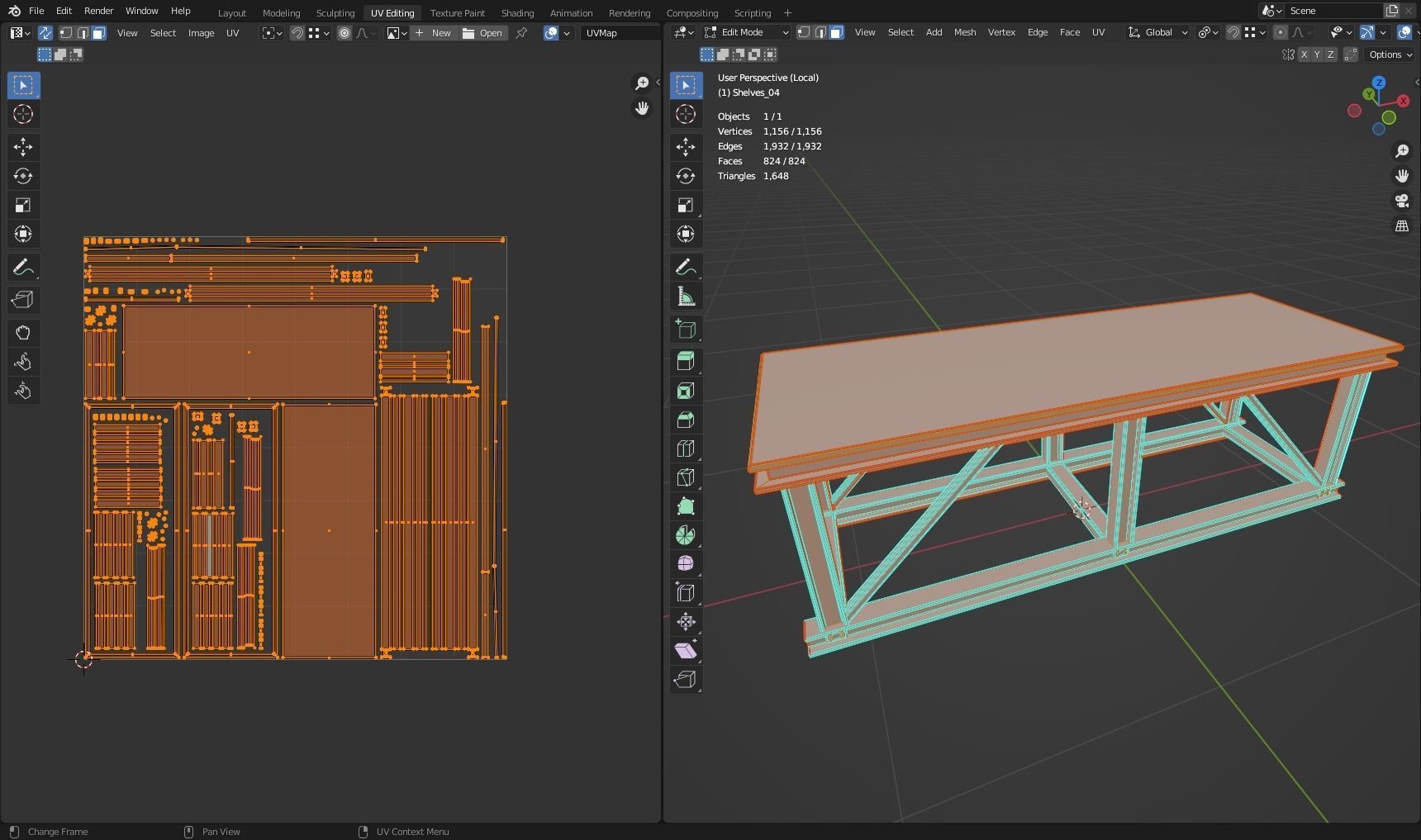This screenshot has height=840, width=1421.
Task: Switch to the Texture Paint workspace tab
Action: click(x=457, y=12)
